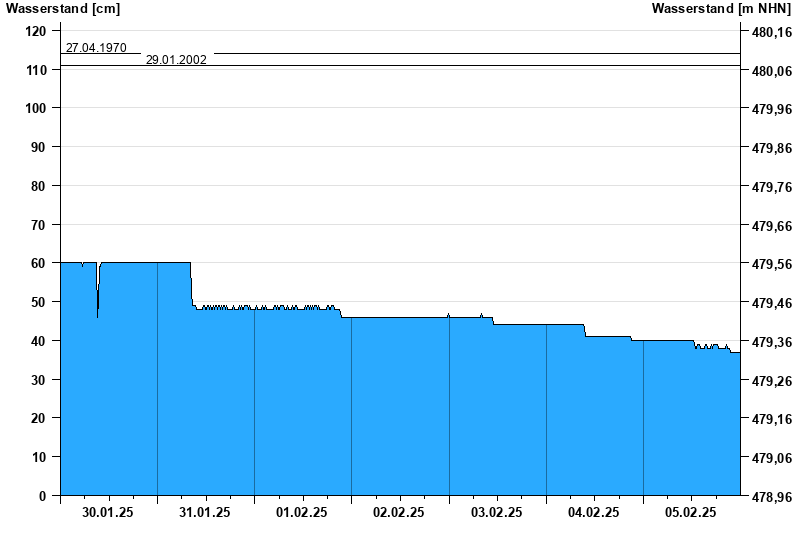This screenshot has width=800, height=550.
Task: Click the 0 value on left axis
Action: 42,496
